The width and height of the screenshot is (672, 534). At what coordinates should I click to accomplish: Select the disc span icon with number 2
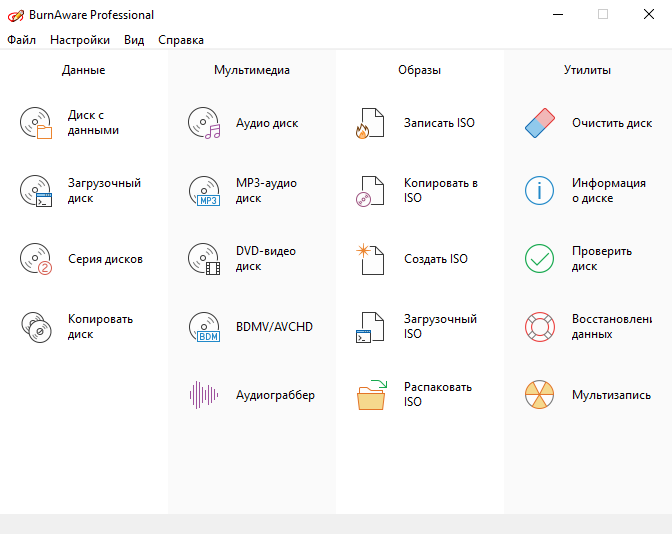click(36, 259)
